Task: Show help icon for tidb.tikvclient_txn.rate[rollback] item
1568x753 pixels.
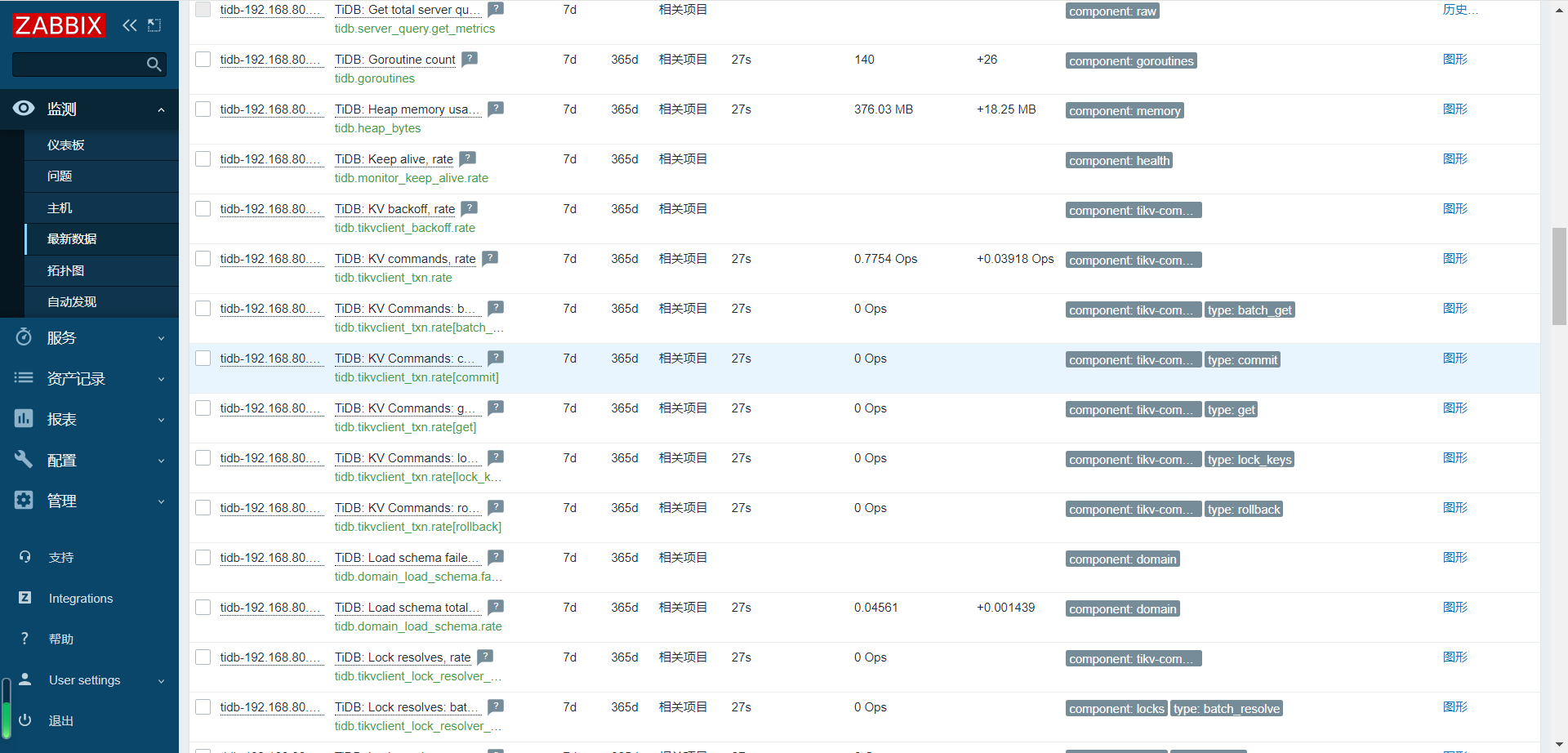Action: click(496, 507)
